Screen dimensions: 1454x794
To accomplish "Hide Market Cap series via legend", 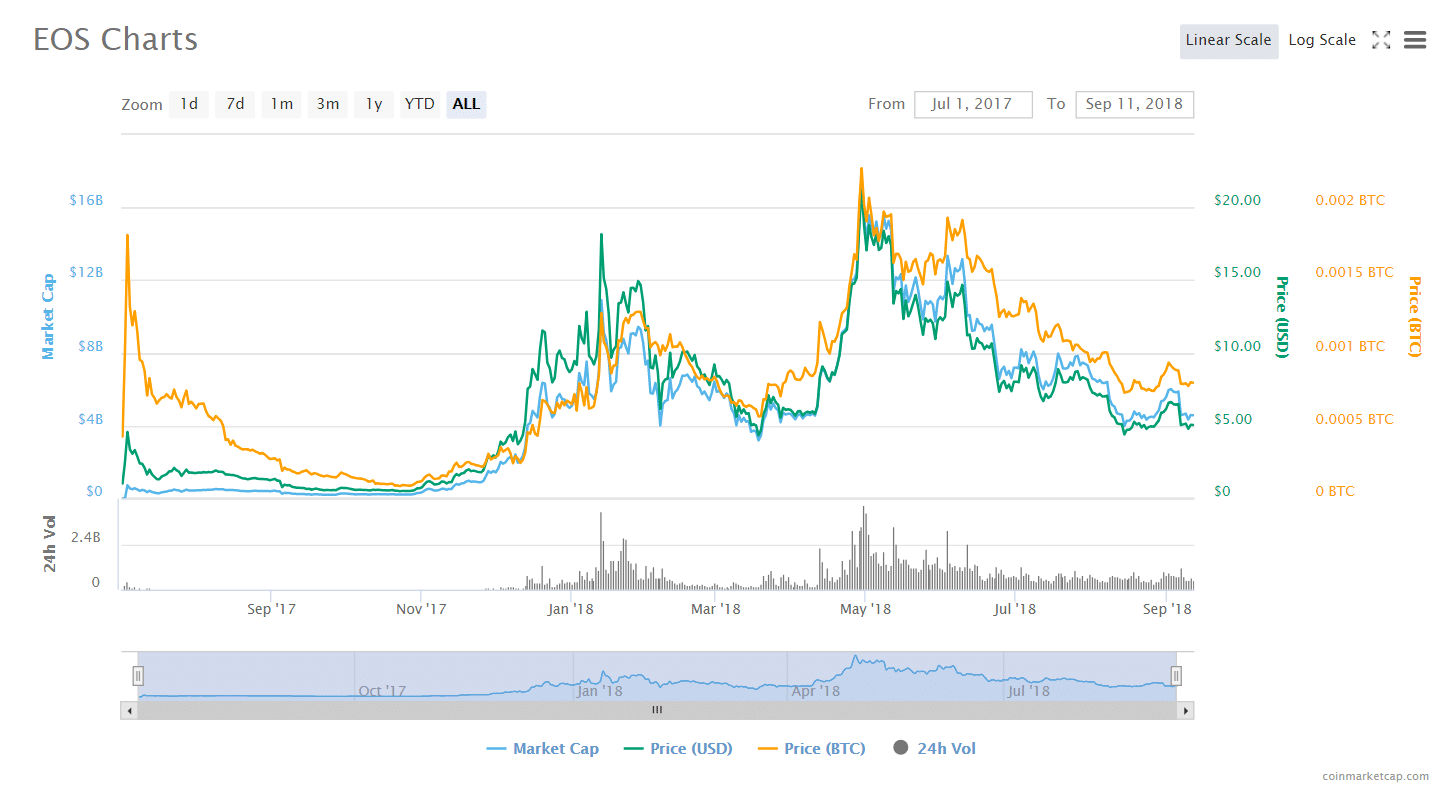I will pos(543,748).
